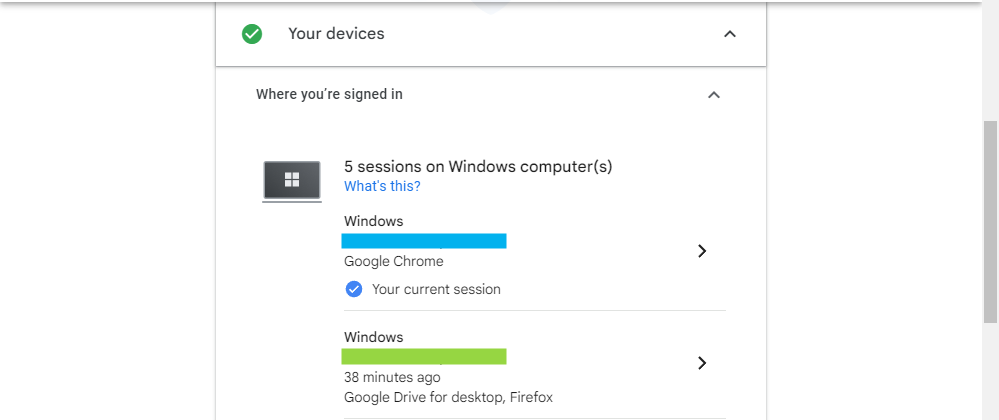This screenshot has width=999, height=420.
Task: Collapse the Where you're signed in panel
Action: pyautogui.click(x=713, y=95)
